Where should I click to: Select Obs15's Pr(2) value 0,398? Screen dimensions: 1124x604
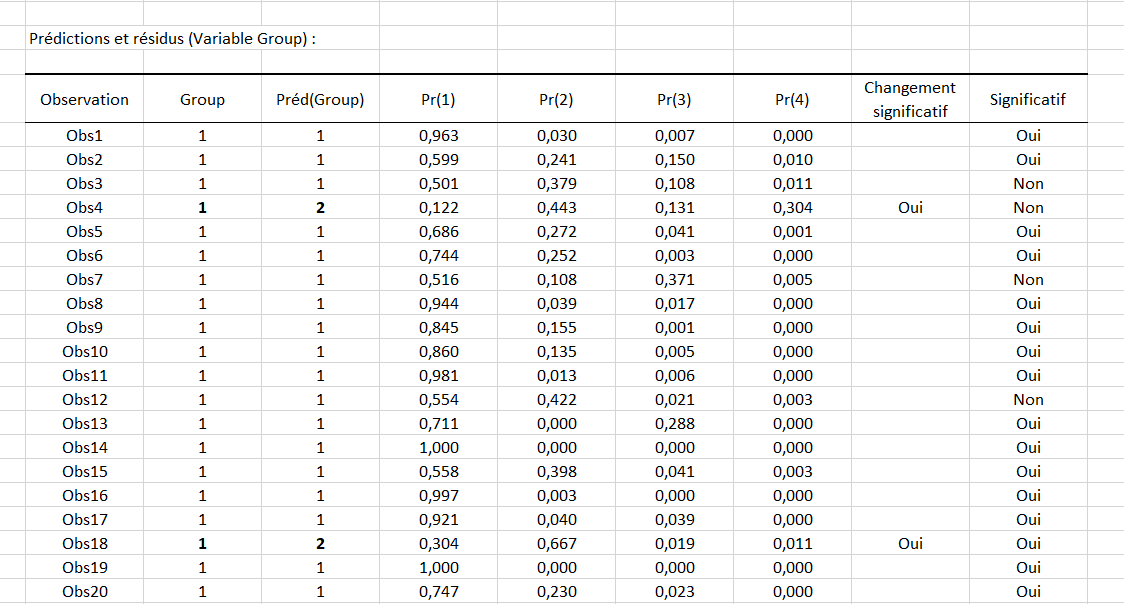(556, 472)
